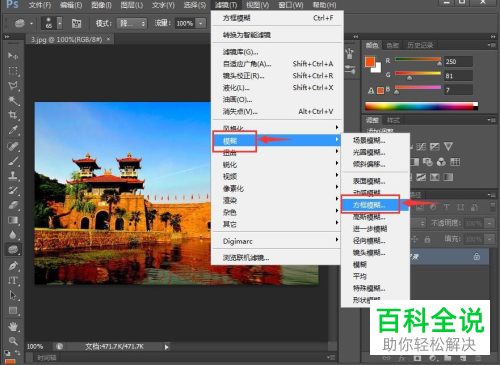Add a Vibrance adjustment (triangle icon)
This screenshot has height=365, width=500.
[448, 146]
